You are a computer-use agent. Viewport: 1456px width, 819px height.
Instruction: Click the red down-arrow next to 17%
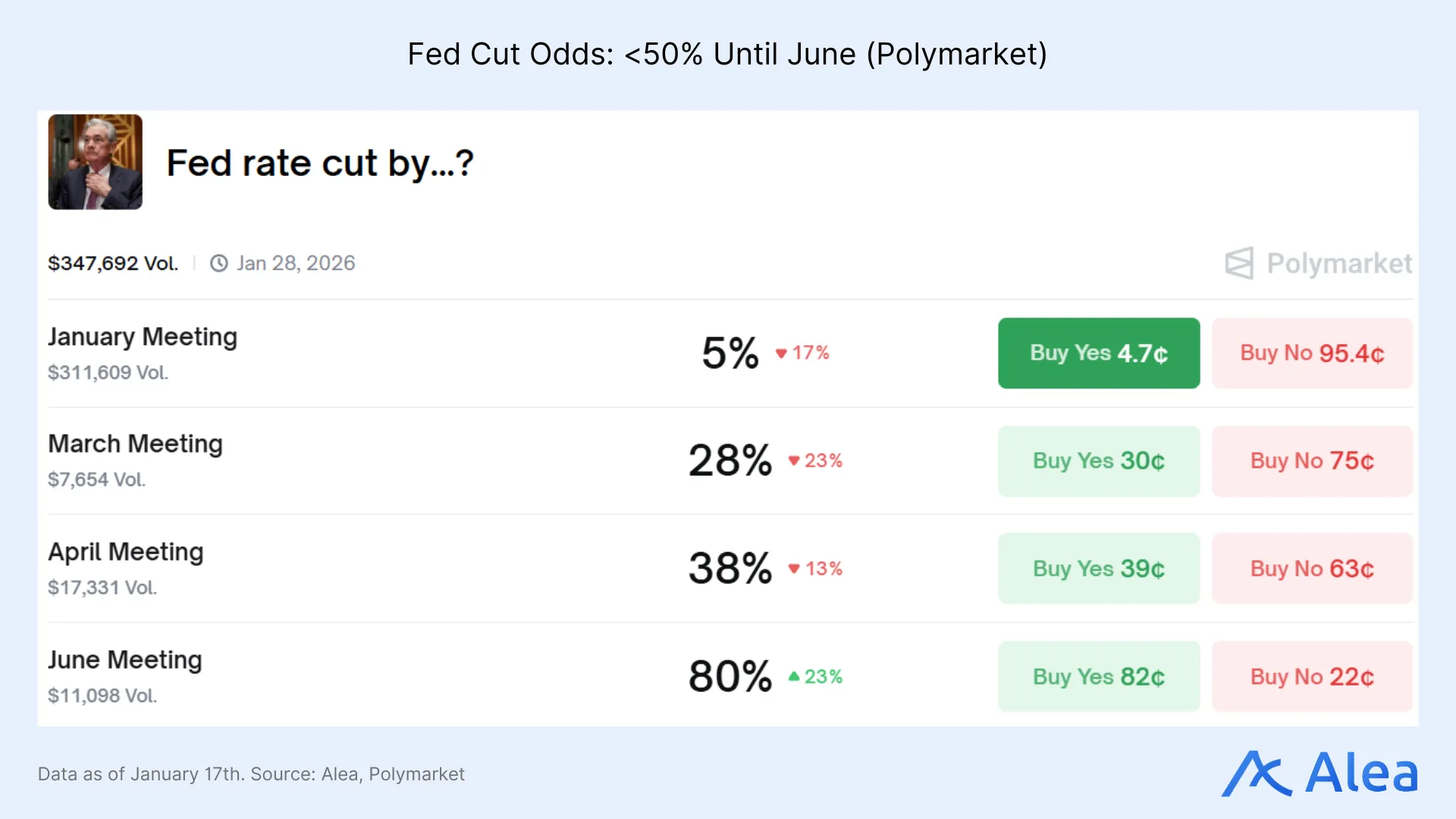[782, 353]
